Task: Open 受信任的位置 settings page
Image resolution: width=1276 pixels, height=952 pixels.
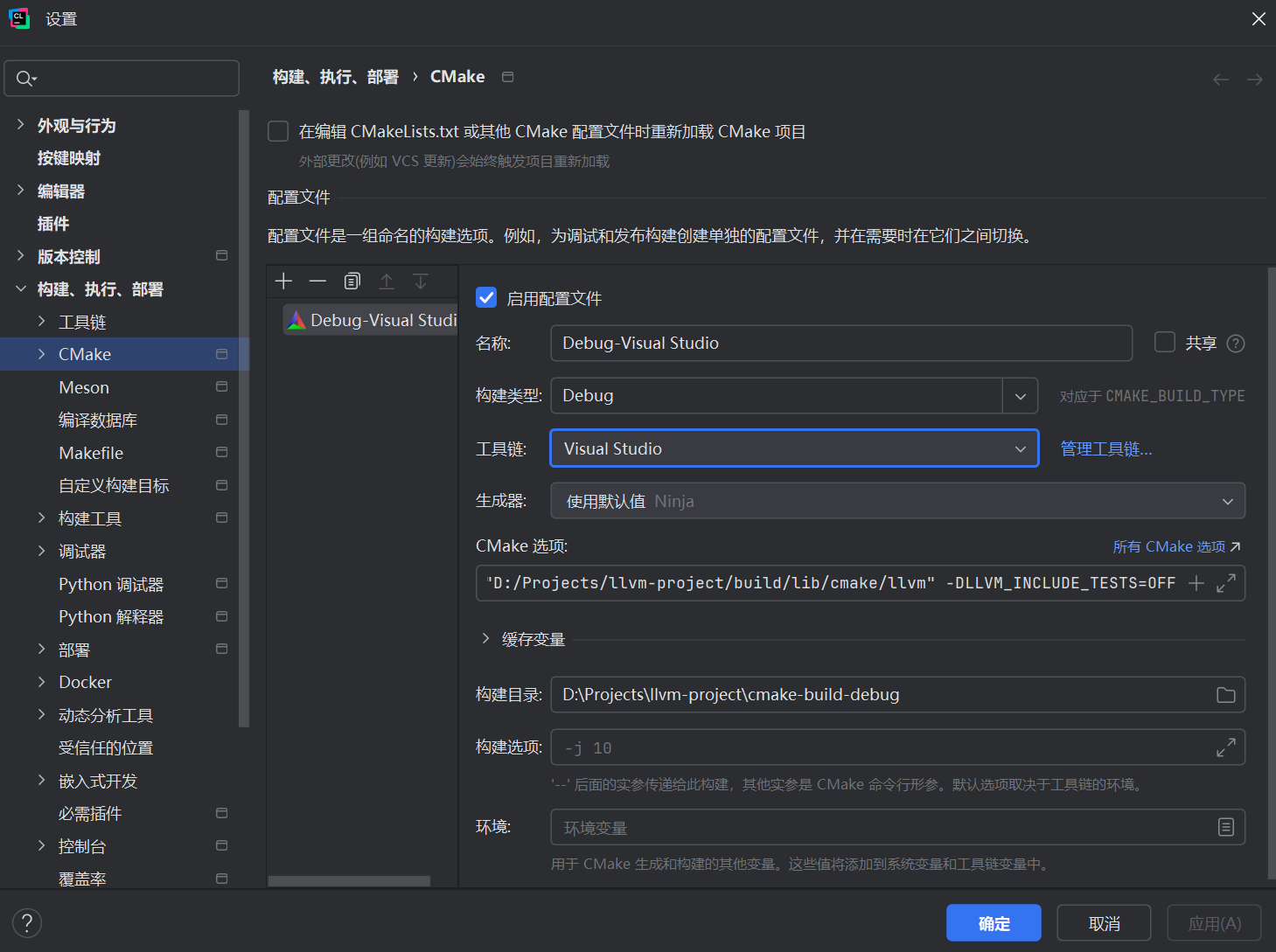Action: (x=106, y=748)
